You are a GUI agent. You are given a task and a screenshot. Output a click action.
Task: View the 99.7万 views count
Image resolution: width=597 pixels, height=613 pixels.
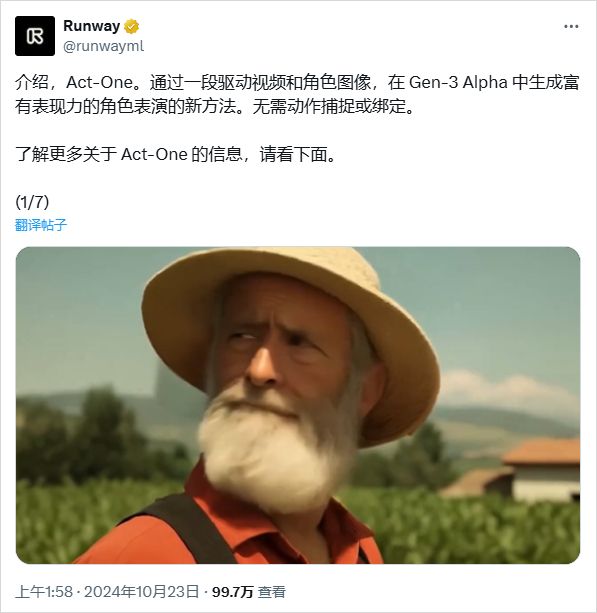233,591
